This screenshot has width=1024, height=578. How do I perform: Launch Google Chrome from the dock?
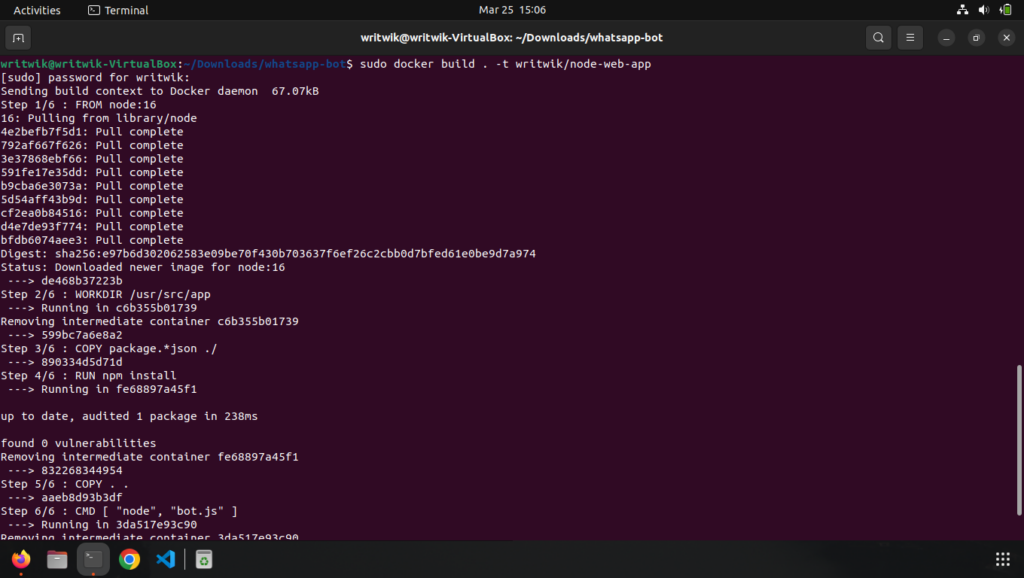[x=129, y=559]
